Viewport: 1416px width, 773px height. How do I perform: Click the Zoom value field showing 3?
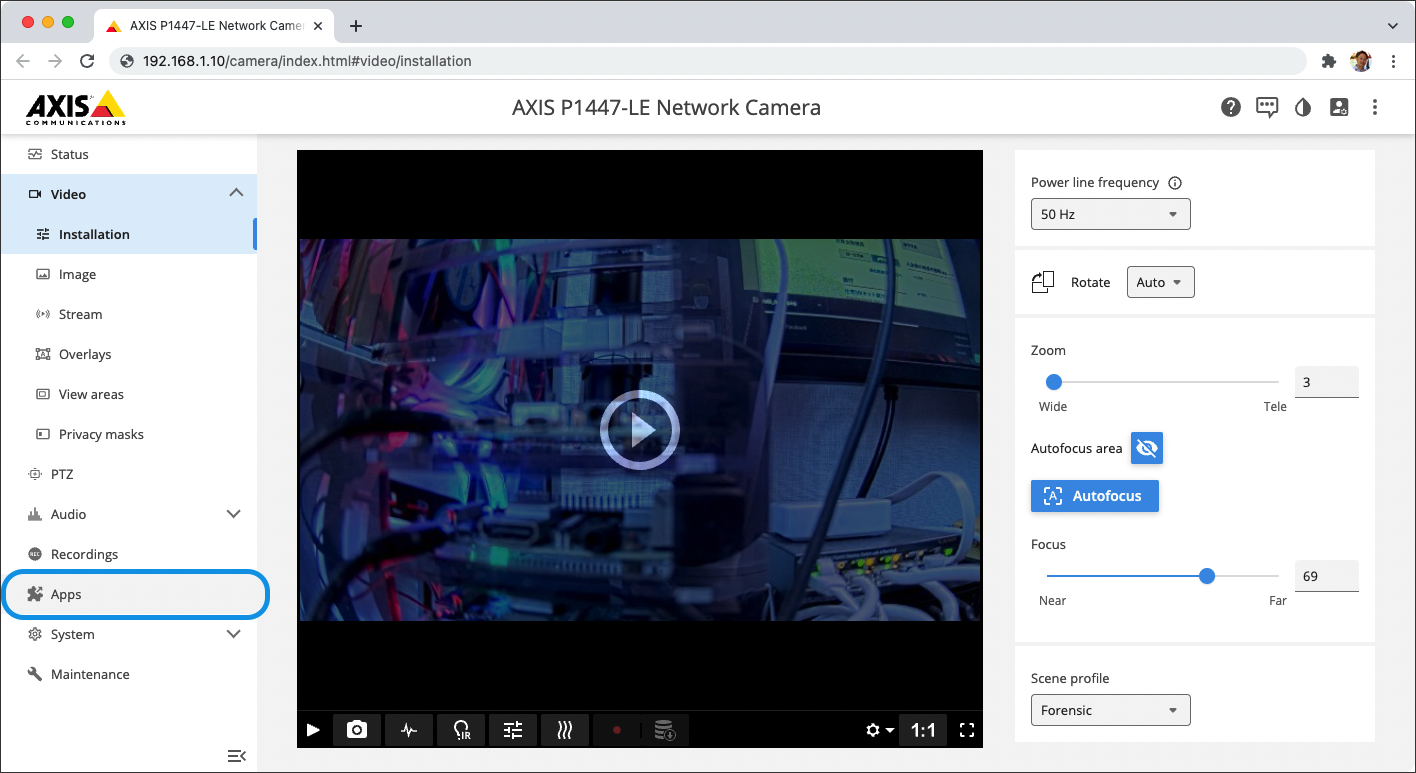coord(1327,382)
